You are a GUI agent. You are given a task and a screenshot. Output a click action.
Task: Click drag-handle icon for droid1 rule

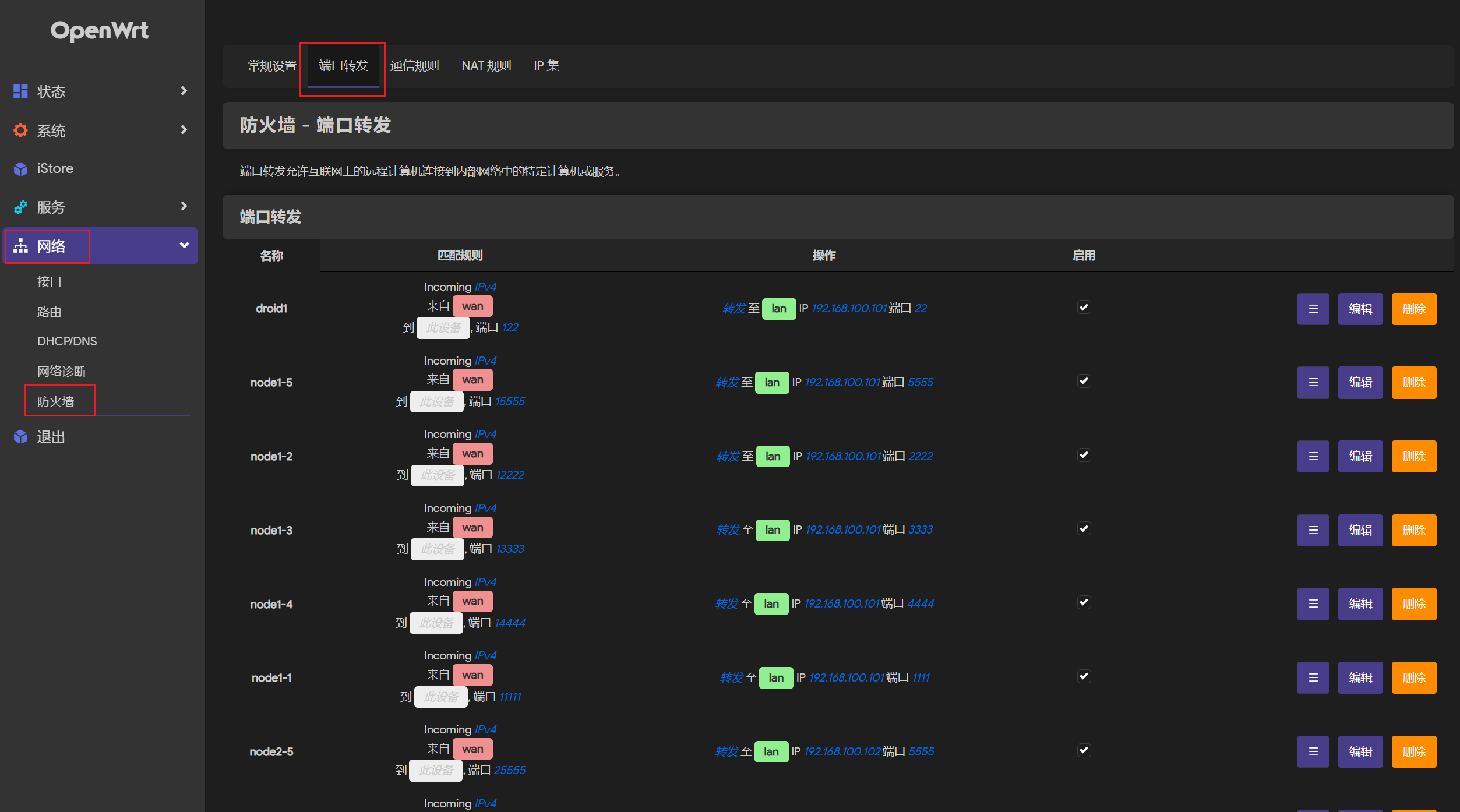pyautogui.click(x=1313, y=309)
